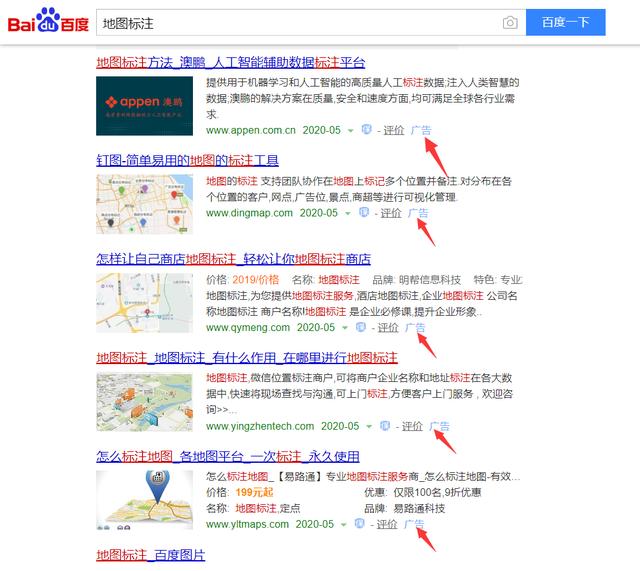Click the 明帮信息科技 brand text
The height and width of the screenshot is (571, 640).
click(x=430, y=280)
